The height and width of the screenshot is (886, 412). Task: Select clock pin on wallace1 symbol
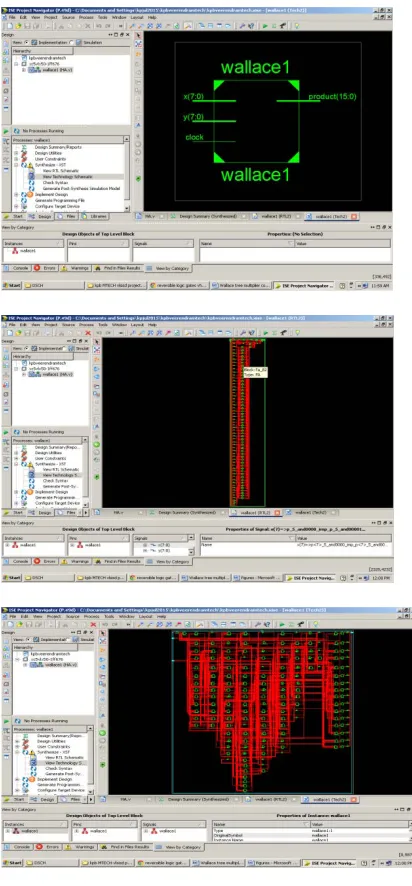click(x=194, y=137)
